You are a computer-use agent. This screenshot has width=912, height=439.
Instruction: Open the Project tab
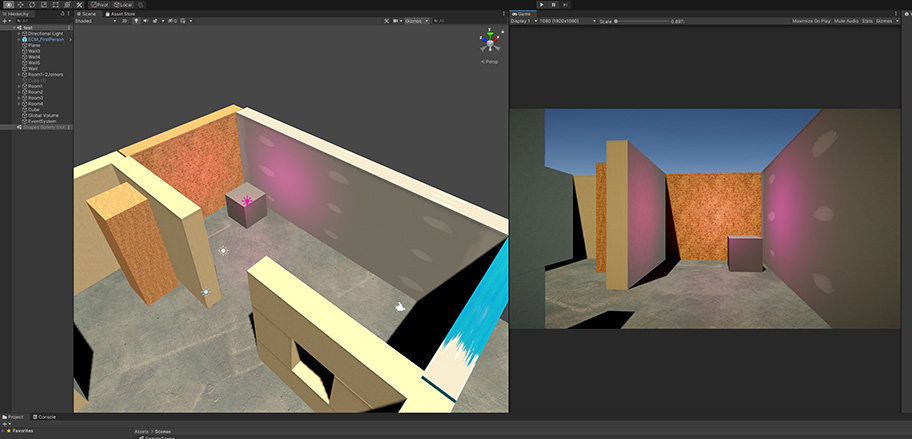click(13, 417)
